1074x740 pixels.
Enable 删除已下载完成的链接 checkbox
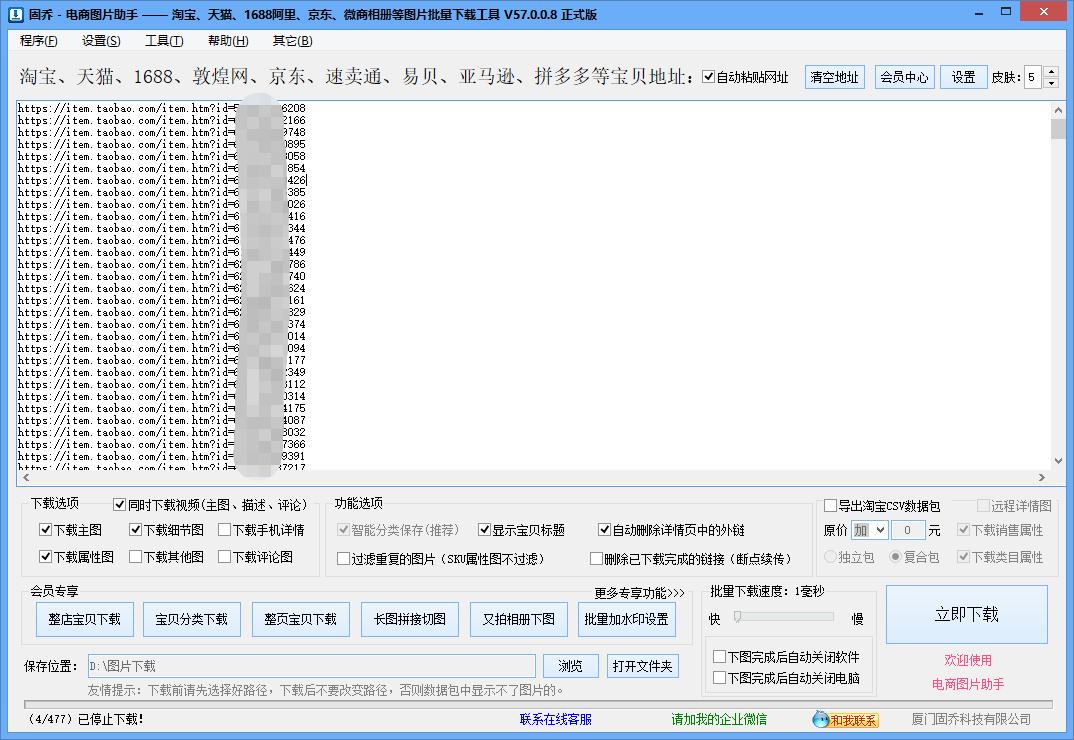pos(596,559)
